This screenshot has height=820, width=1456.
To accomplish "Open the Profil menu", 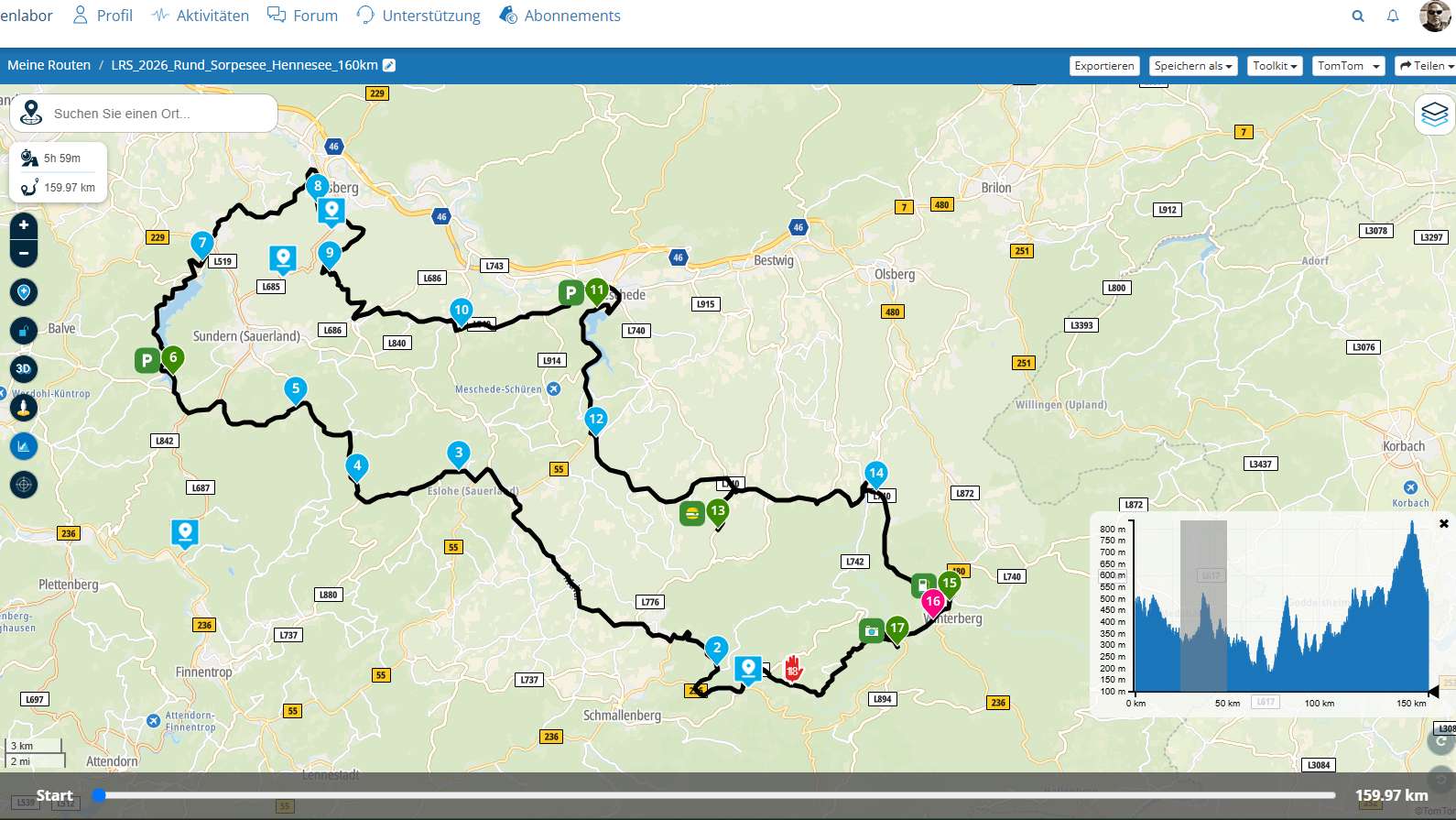I will [103, 16].
